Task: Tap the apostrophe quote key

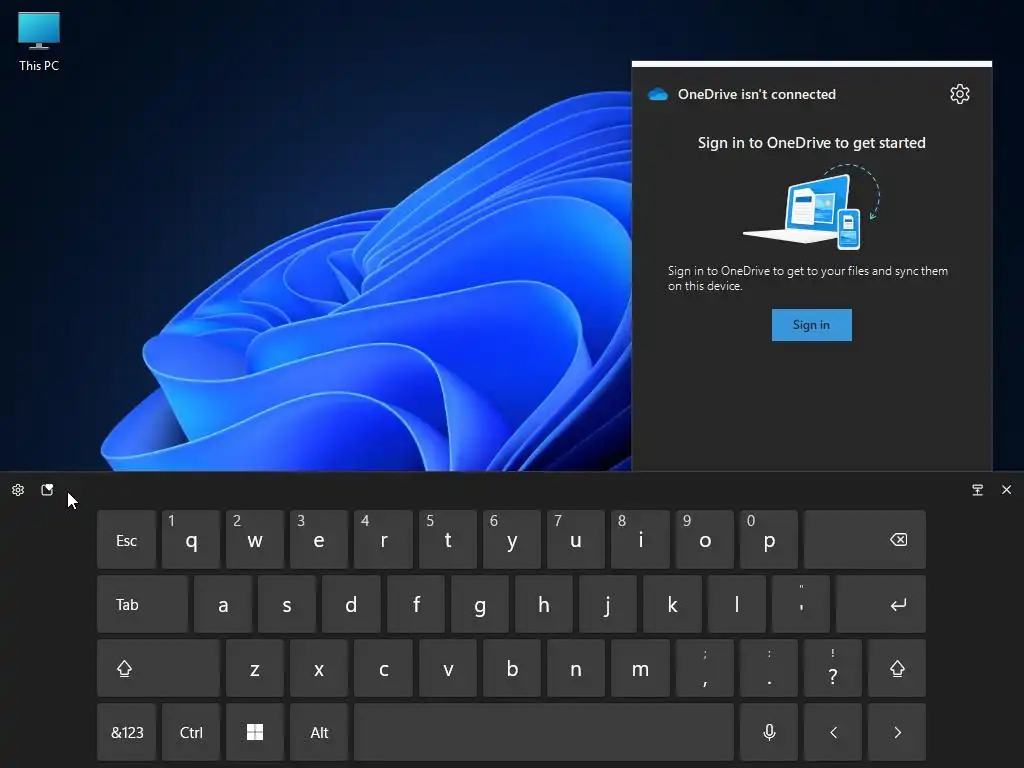Action: pyautogui.click(x=801, y=604)
